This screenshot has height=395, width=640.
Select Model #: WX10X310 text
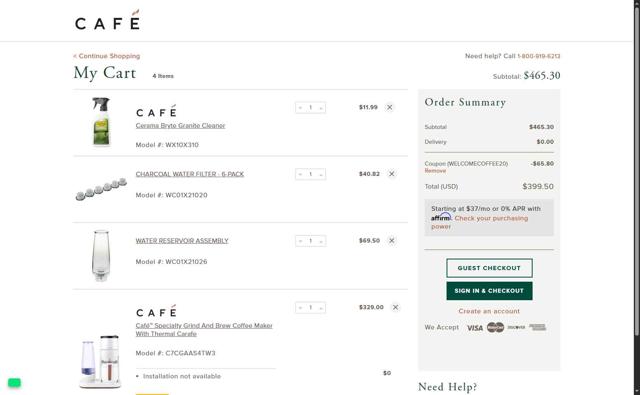click(167, 145)
